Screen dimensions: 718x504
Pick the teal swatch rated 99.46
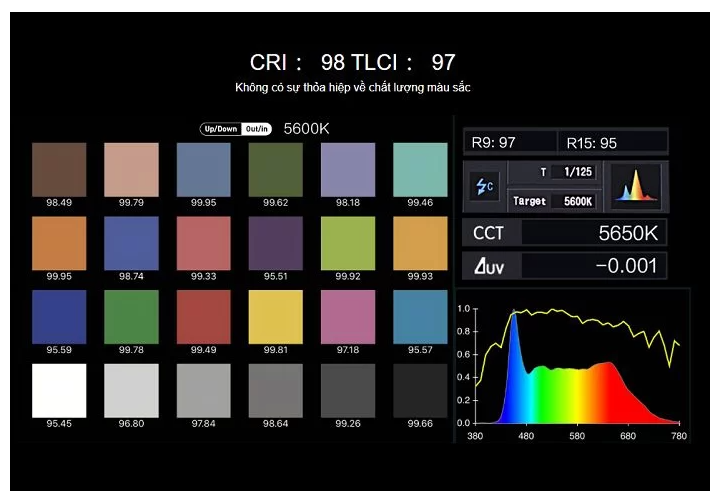tap(420, 169)
